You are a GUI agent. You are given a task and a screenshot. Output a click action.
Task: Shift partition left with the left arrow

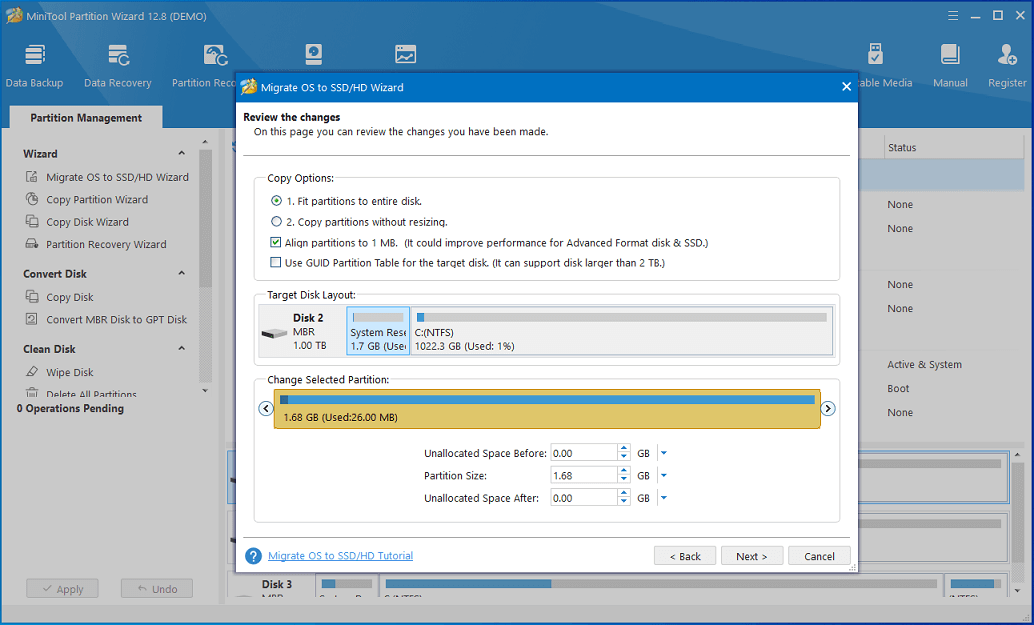266,408
